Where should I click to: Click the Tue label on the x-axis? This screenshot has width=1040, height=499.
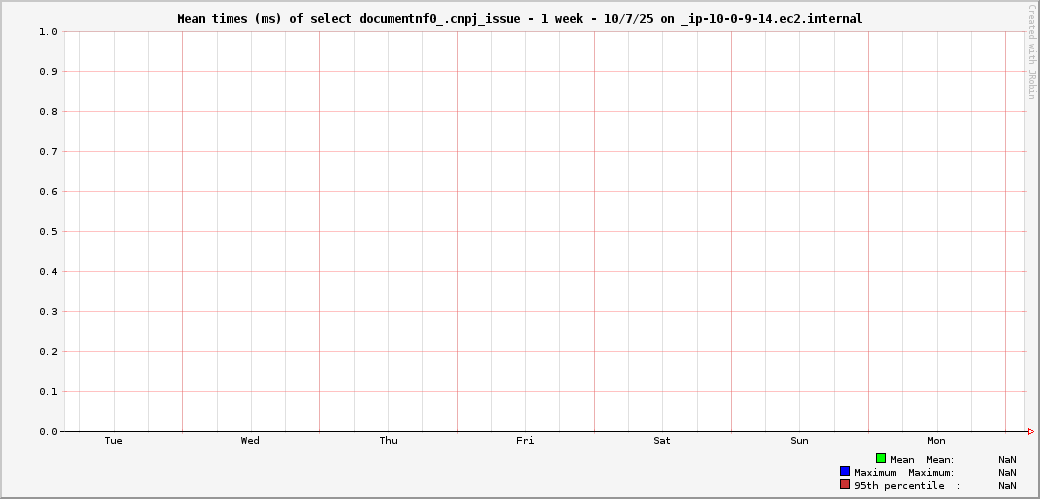pyautogui.click(x=113, y=441)
